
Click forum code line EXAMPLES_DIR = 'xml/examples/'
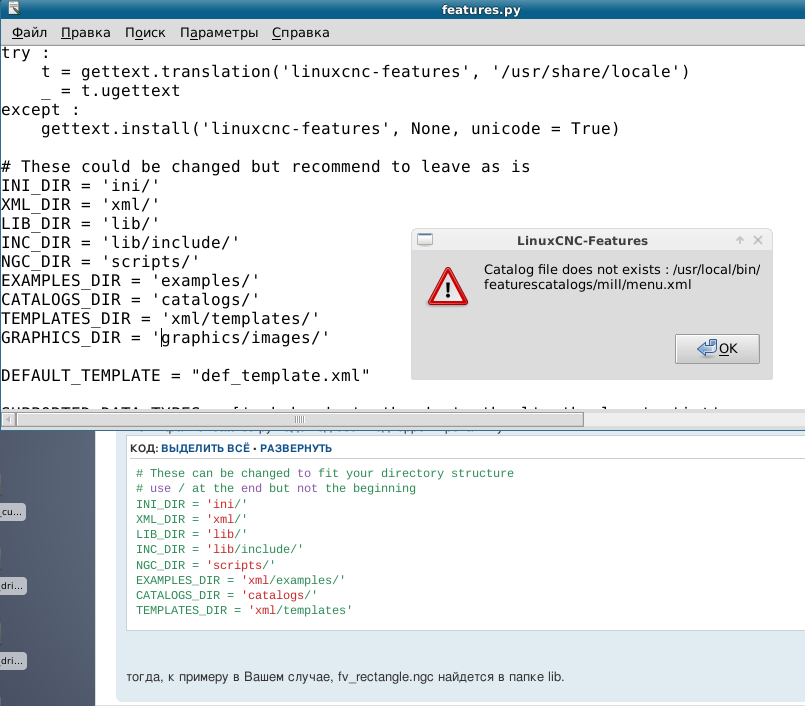(x=240, y=580)
